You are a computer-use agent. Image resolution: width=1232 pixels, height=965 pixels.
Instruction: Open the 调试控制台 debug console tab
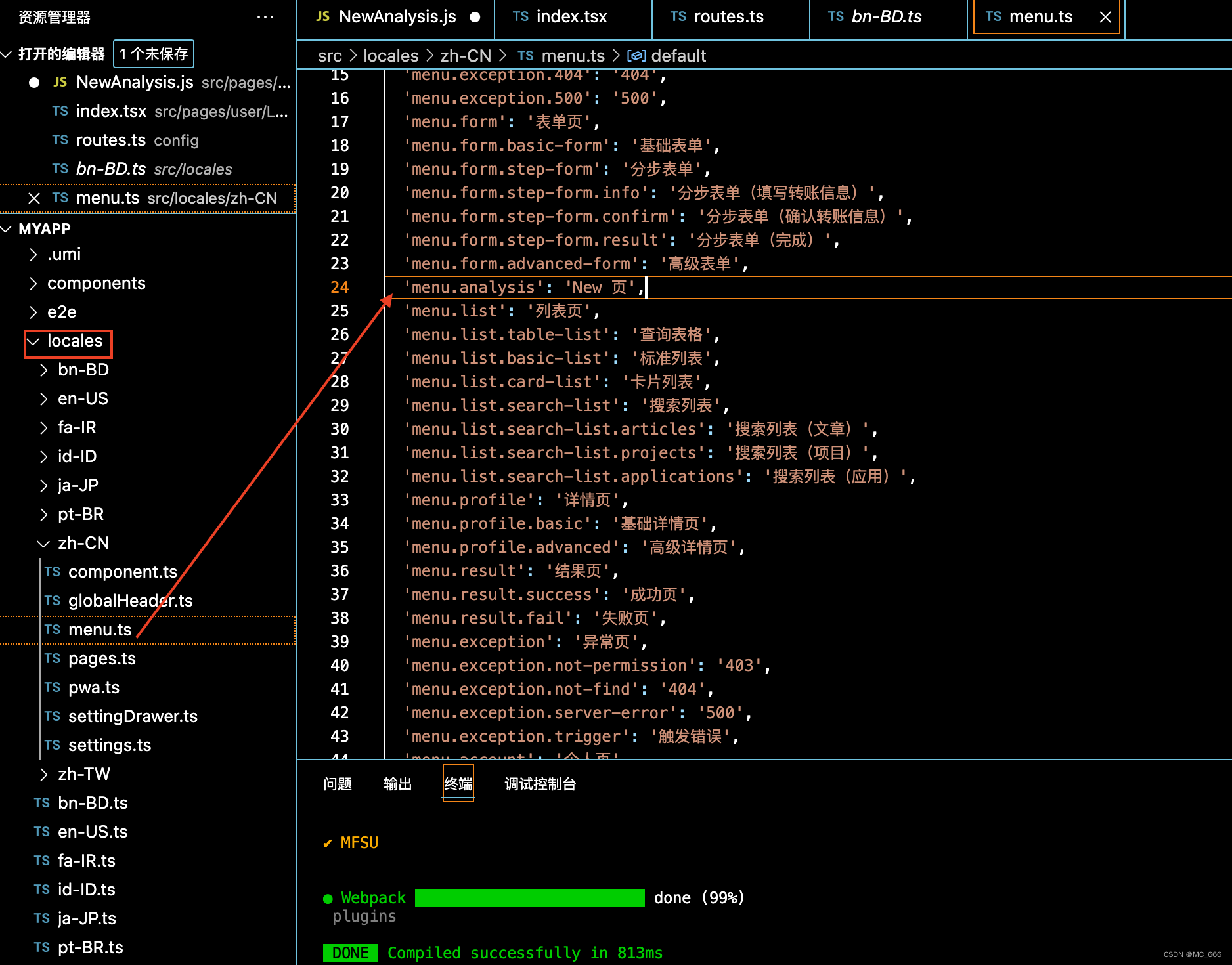click(x=540, y=784)
